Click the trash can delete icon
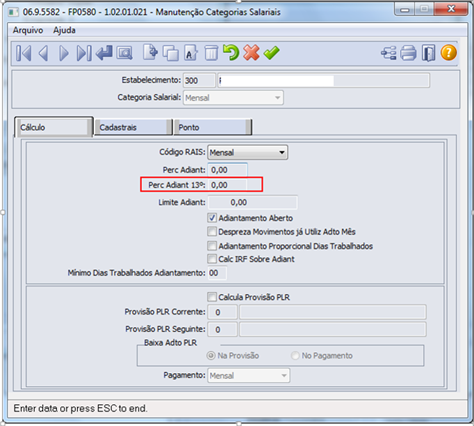Image resolution: width=474 pixels, height=426 pixels. coord(211,53)
